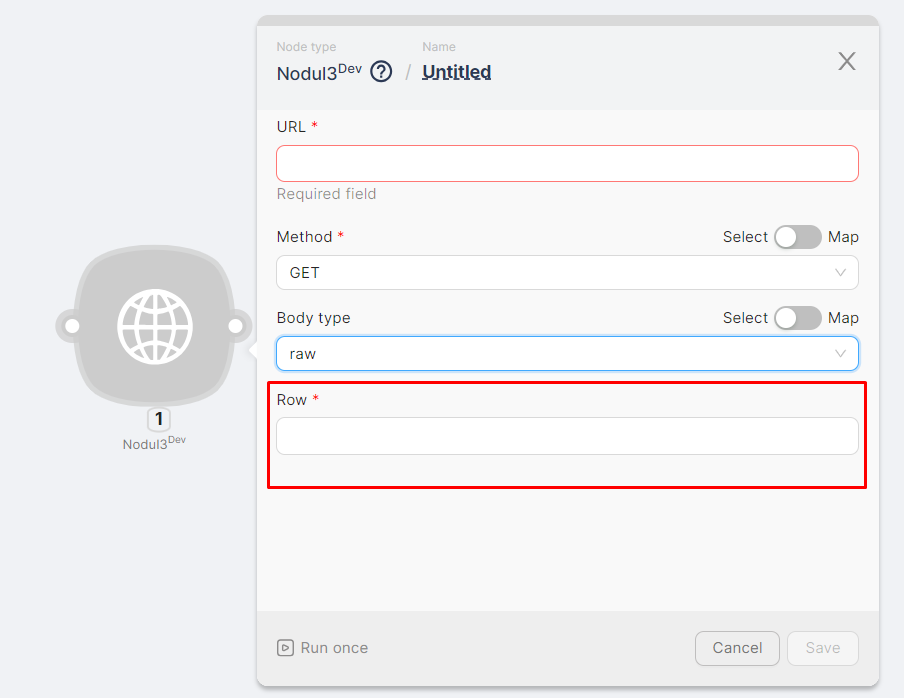Viewport: 904px width, 698px height.
Task: Toggle the Body type Select/Map switch
Action: 797,318
